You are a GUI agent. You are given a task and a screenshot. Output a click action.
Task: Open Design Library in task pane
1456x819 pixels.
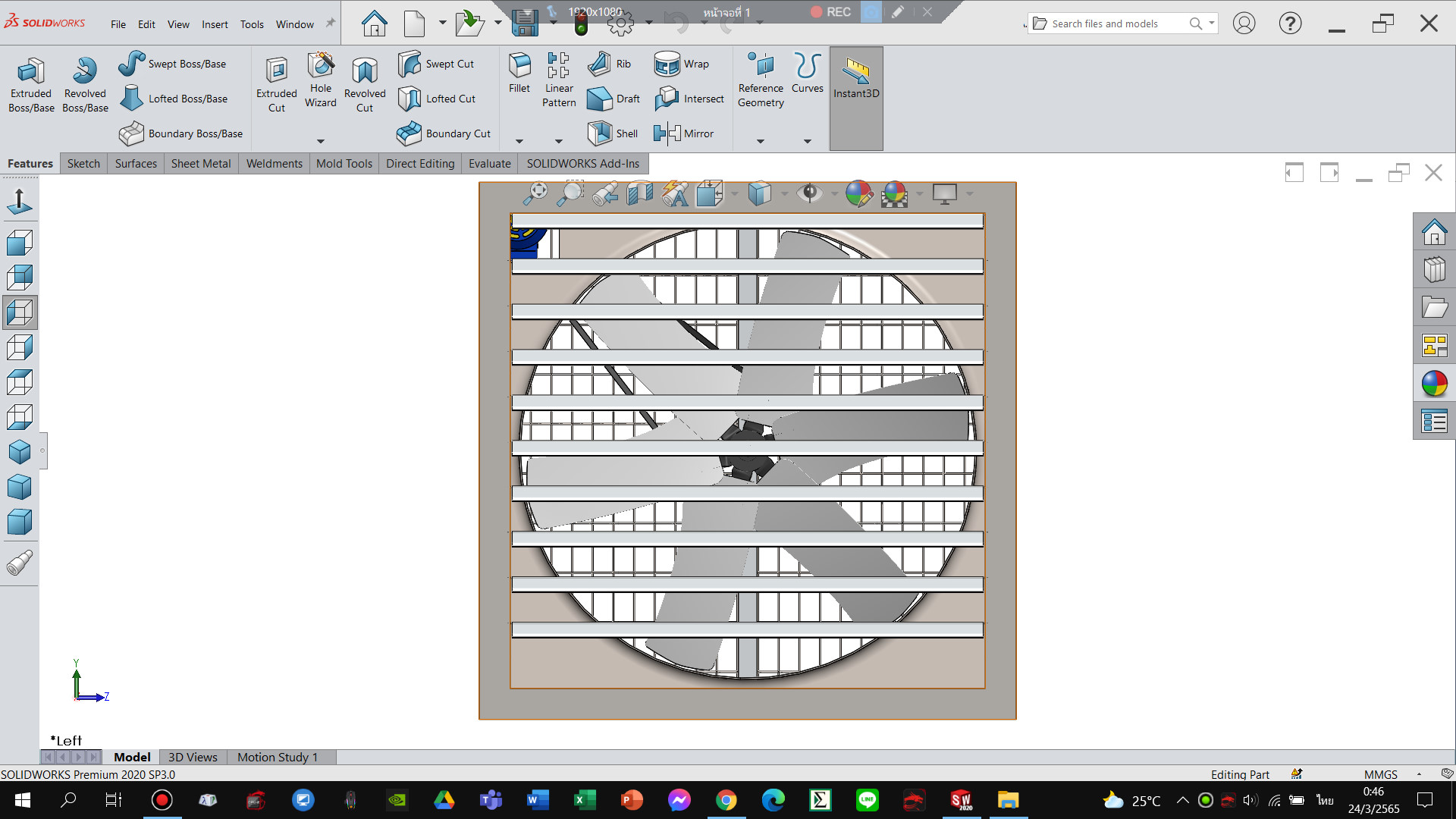click(1434, 270)
